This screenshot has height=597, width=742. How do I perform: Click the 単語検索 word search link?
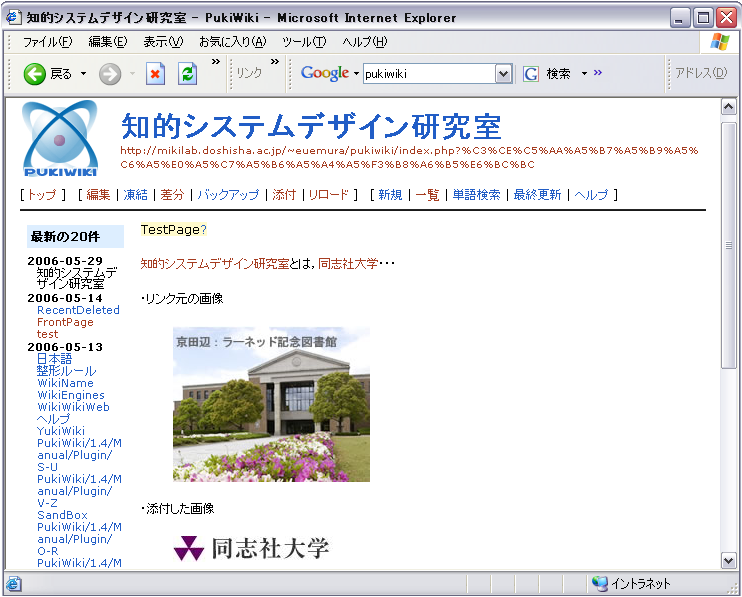pyautogui.click(x=476, y=194)
